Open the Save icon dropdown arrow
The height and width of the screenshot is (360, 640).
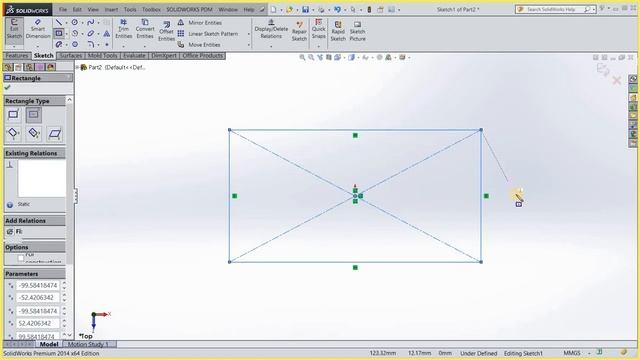point(313,10)
